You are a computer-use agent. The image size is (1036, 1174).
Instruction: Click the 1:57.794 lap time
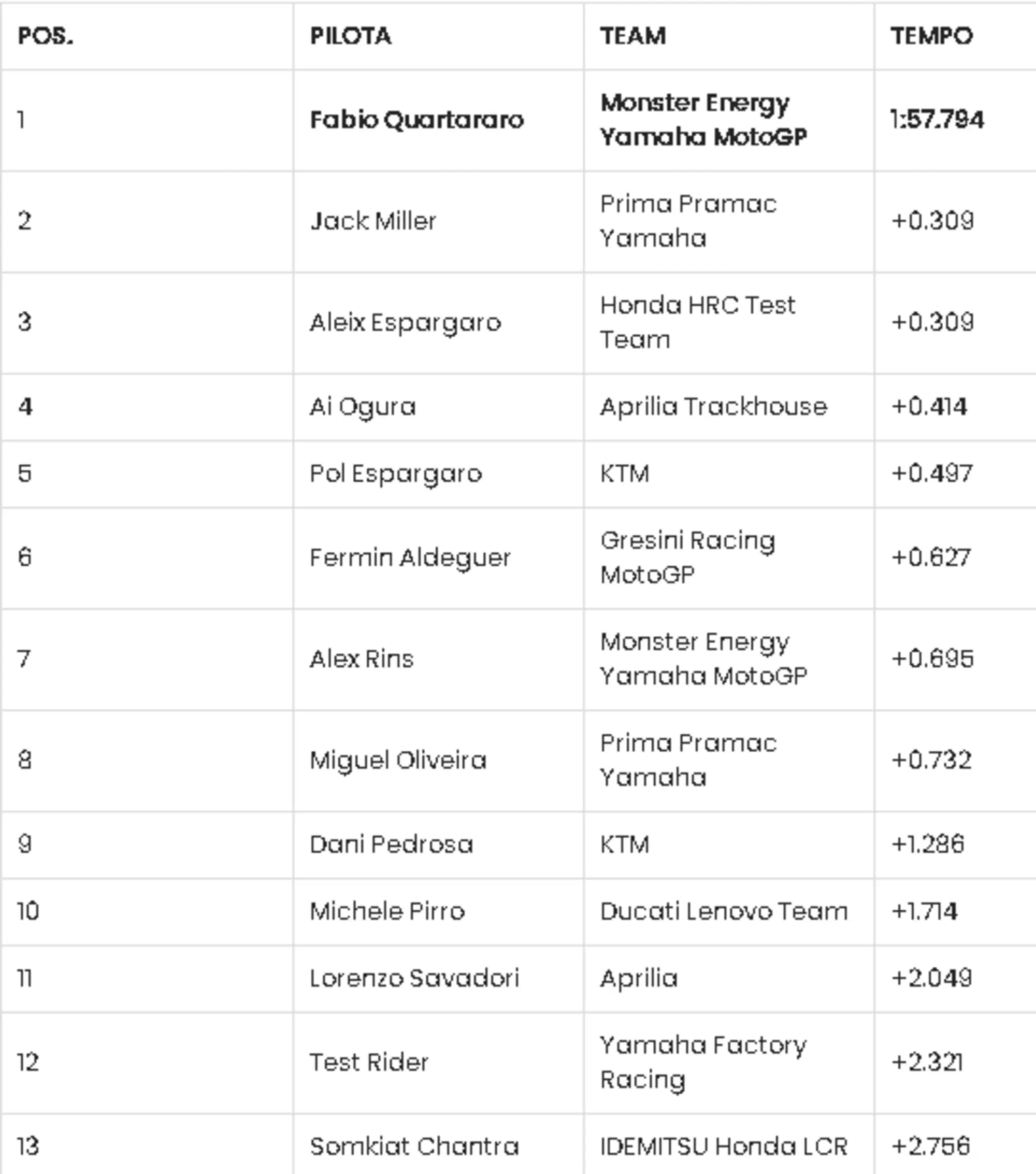[x=937, y=120]
